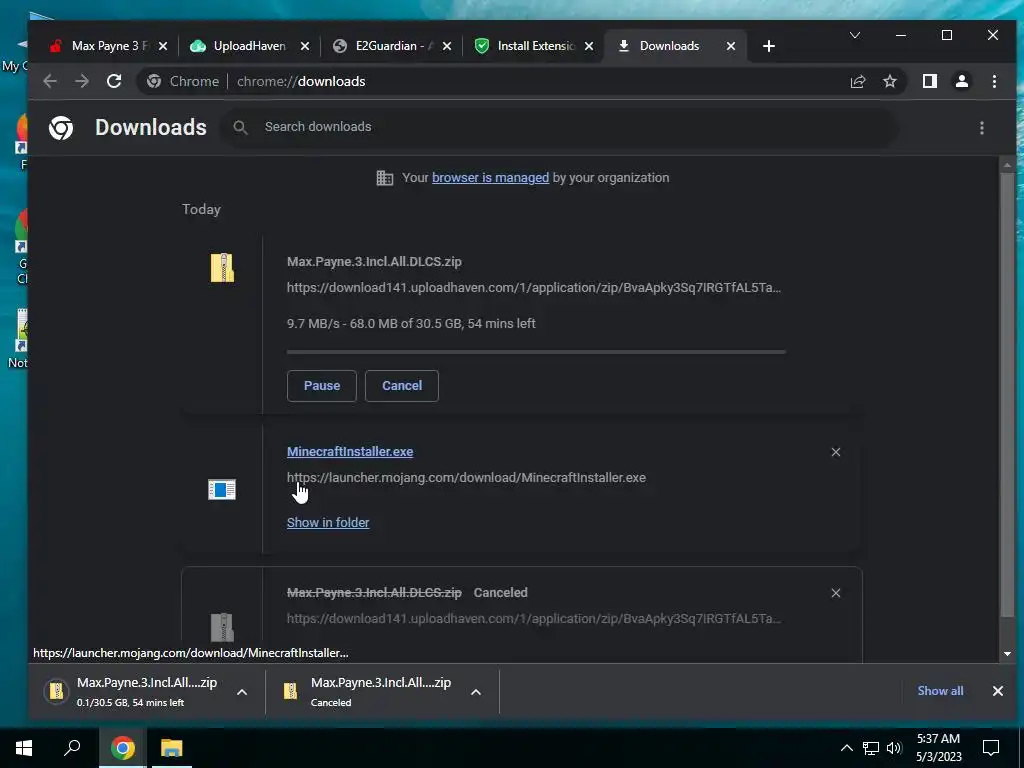Click the launcher.mojang.com download URL text
The height and width of the screenshot is (768, 1024).
466,477
